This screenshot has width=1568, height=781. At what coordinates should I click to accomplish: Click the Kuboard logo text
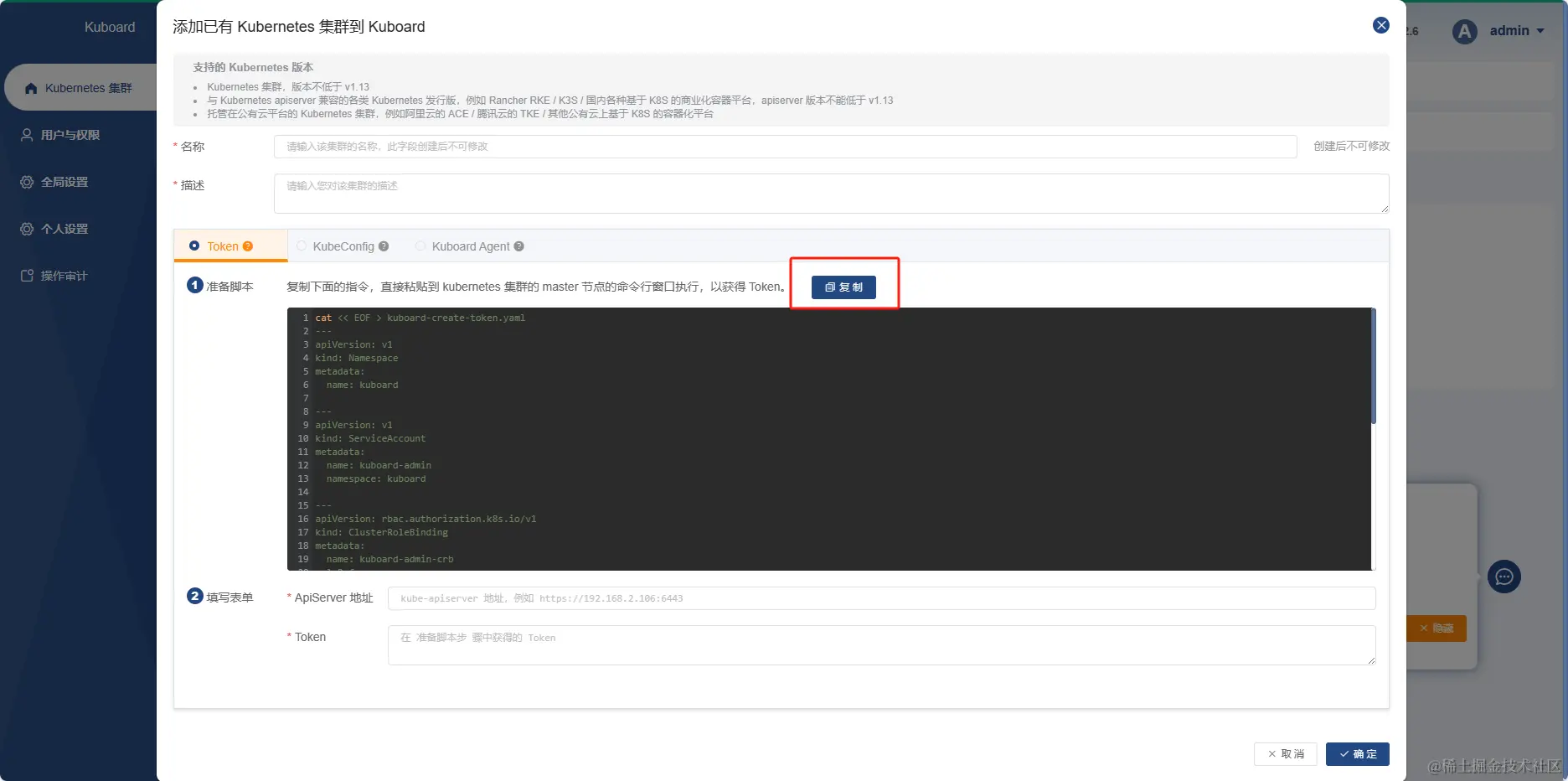(110, 27)
